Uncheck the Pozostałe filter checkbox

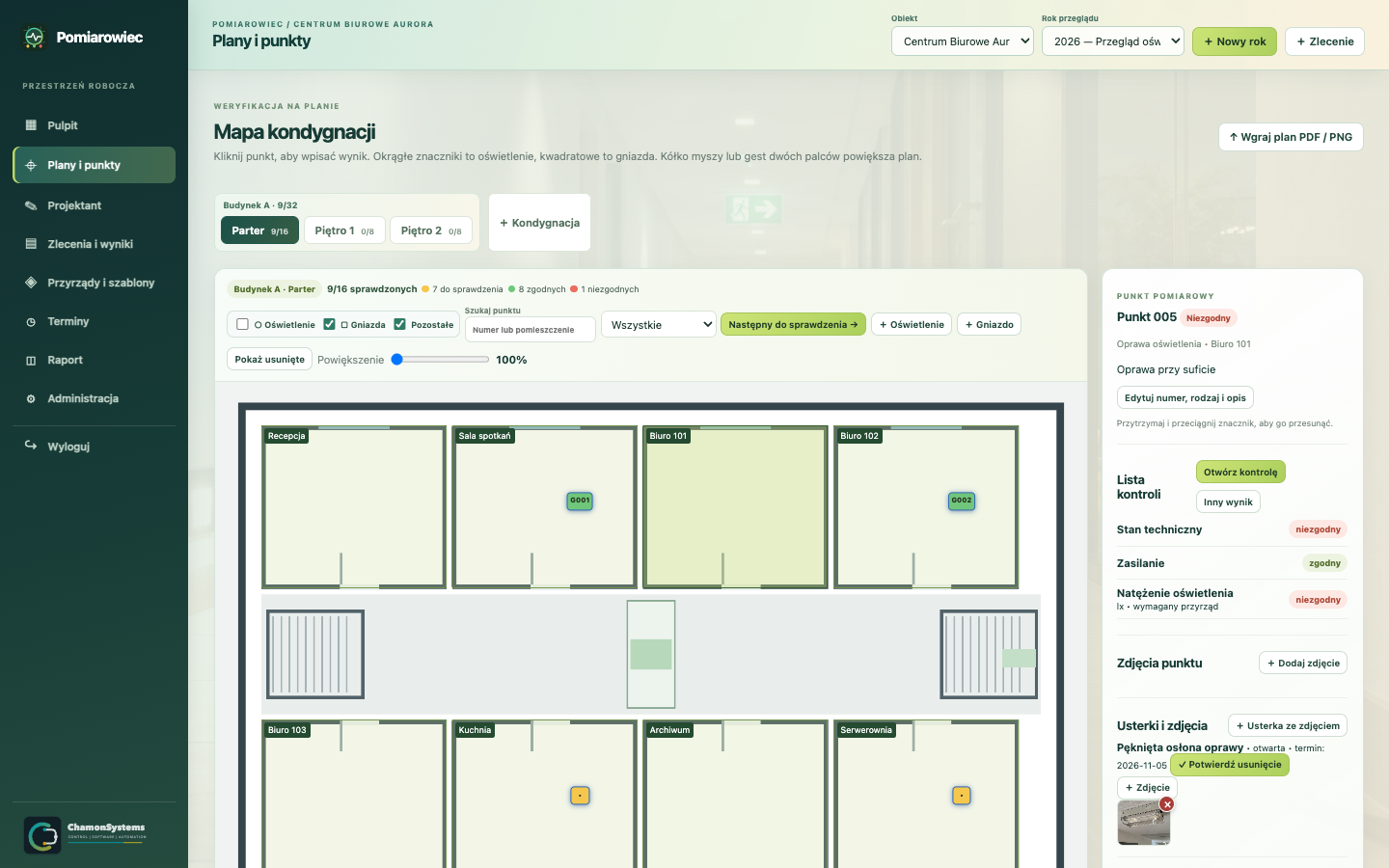click(x=399, y=324)
